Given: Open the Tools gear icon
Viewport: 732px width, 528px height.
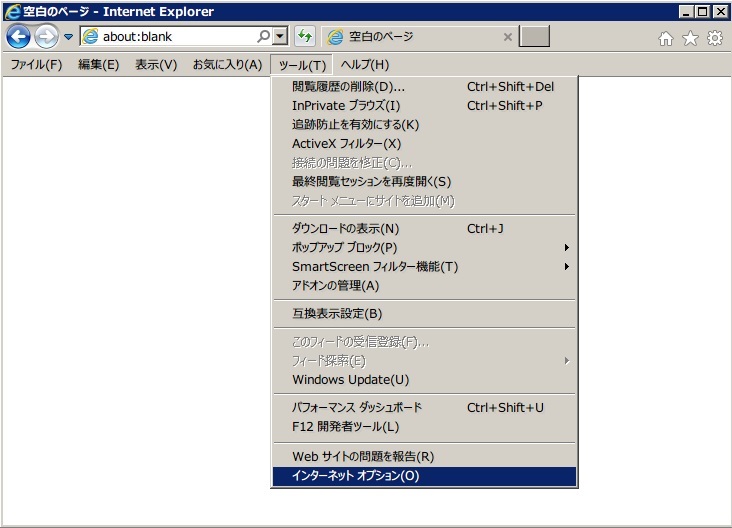Looking at the screenshot, I should [x=715, y=38].
